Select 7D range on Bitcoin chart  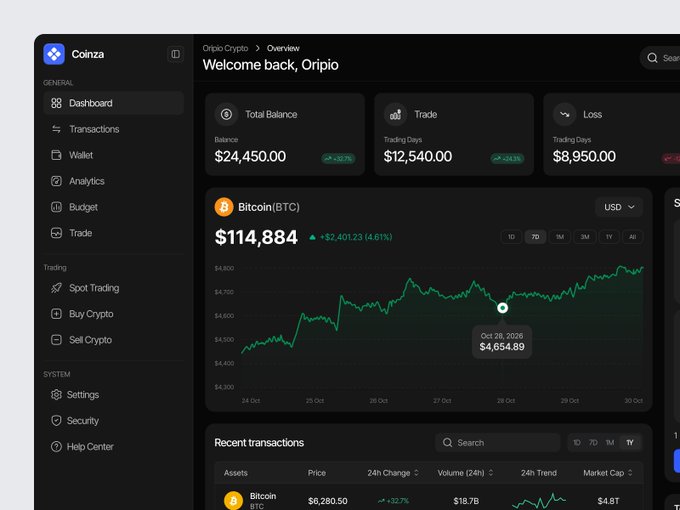click(536, 237)
